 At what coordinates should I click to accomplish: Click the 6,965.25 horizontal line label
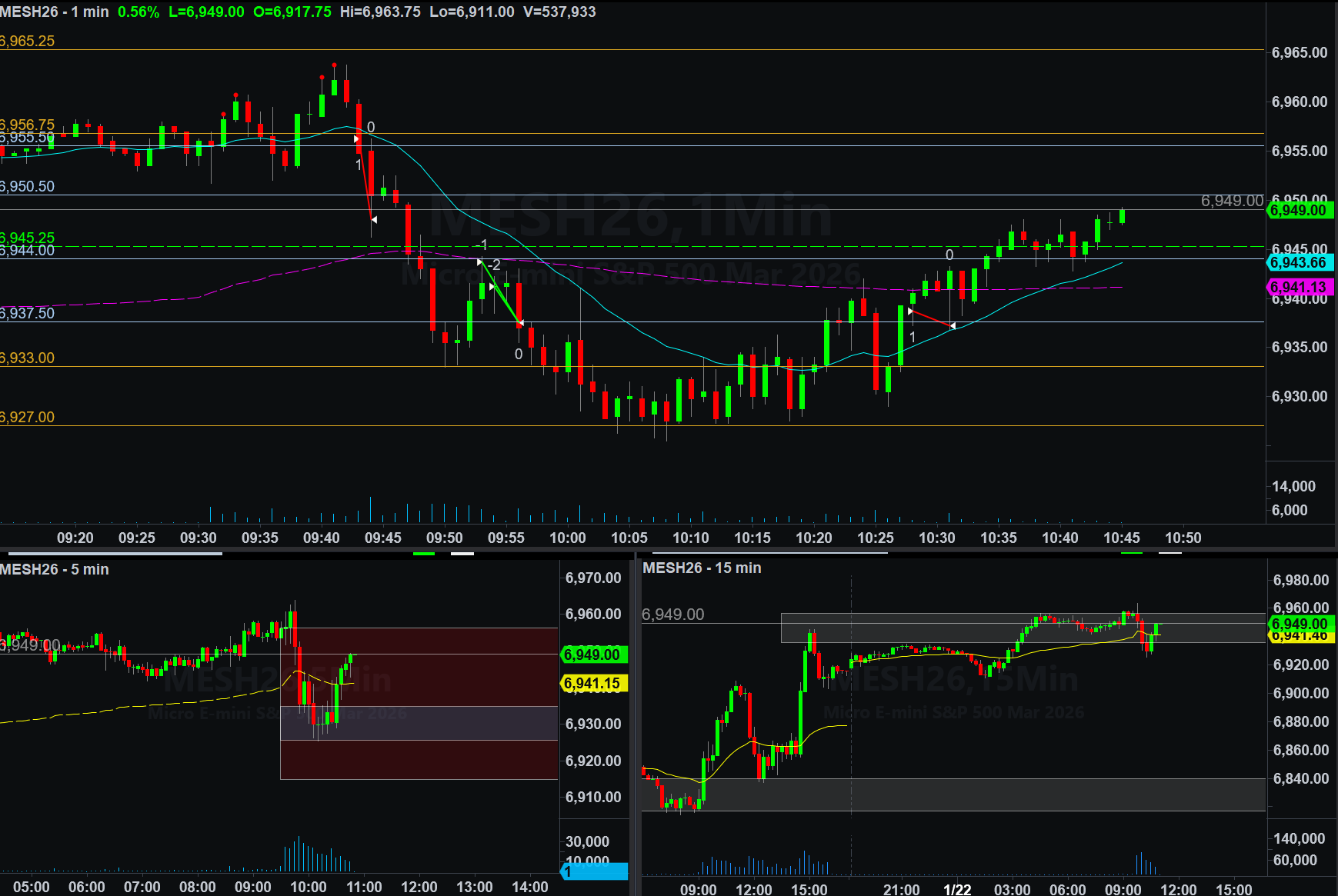(28, 42)
